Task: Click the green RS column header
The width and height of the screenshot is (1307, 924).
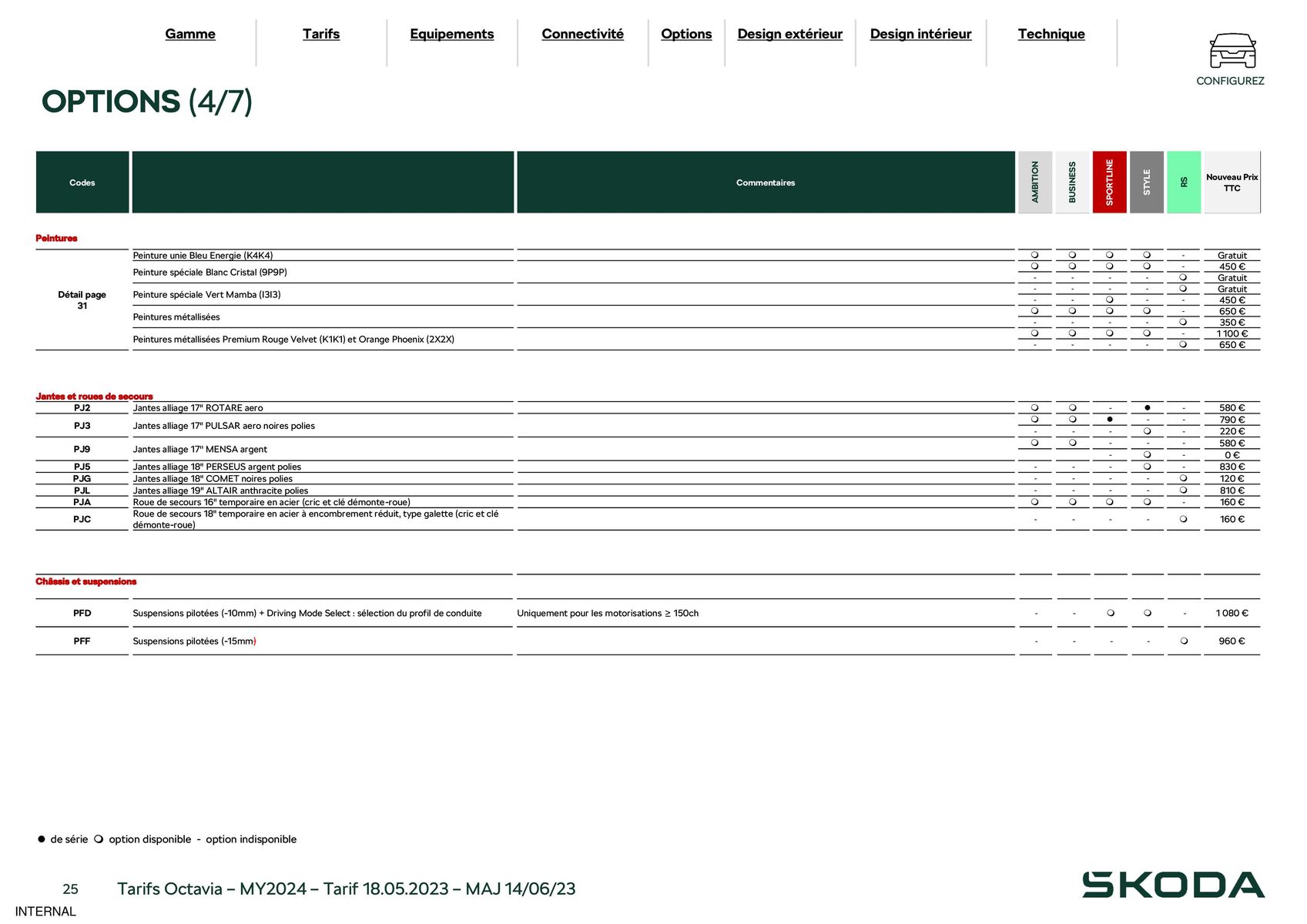Action: point(1184,182)
